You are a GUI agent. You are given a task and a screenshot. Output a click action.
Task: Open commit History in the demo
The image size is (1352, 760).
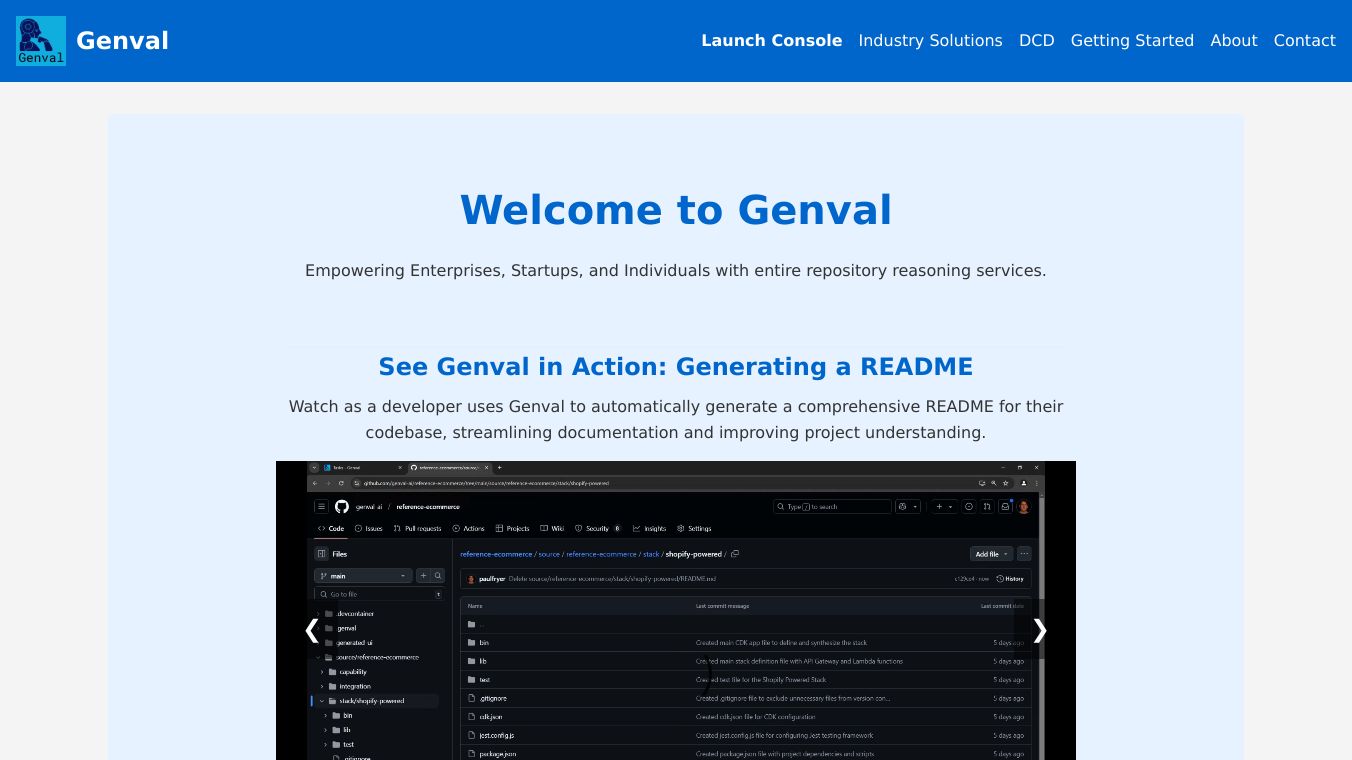click(x=1010, y=579)
